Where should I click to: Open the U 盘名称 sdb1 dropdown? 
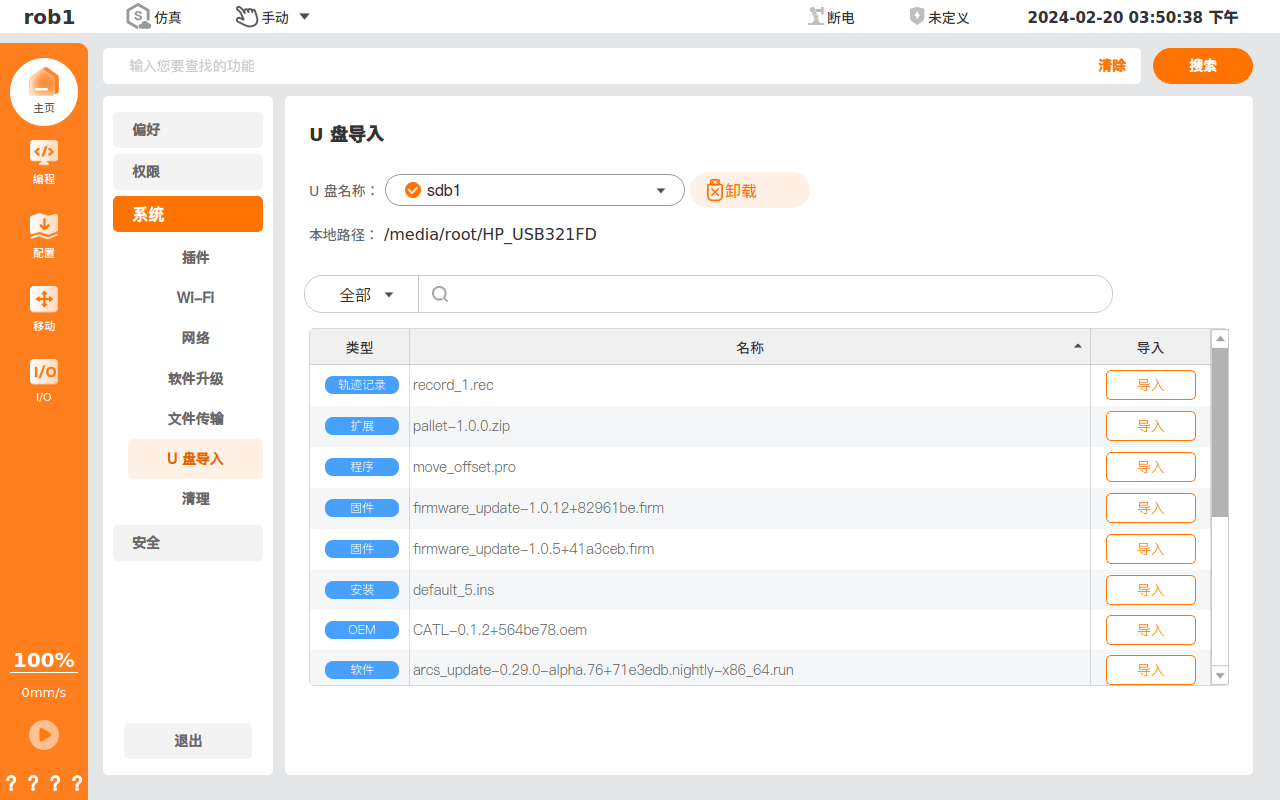[x=535, y=190]
